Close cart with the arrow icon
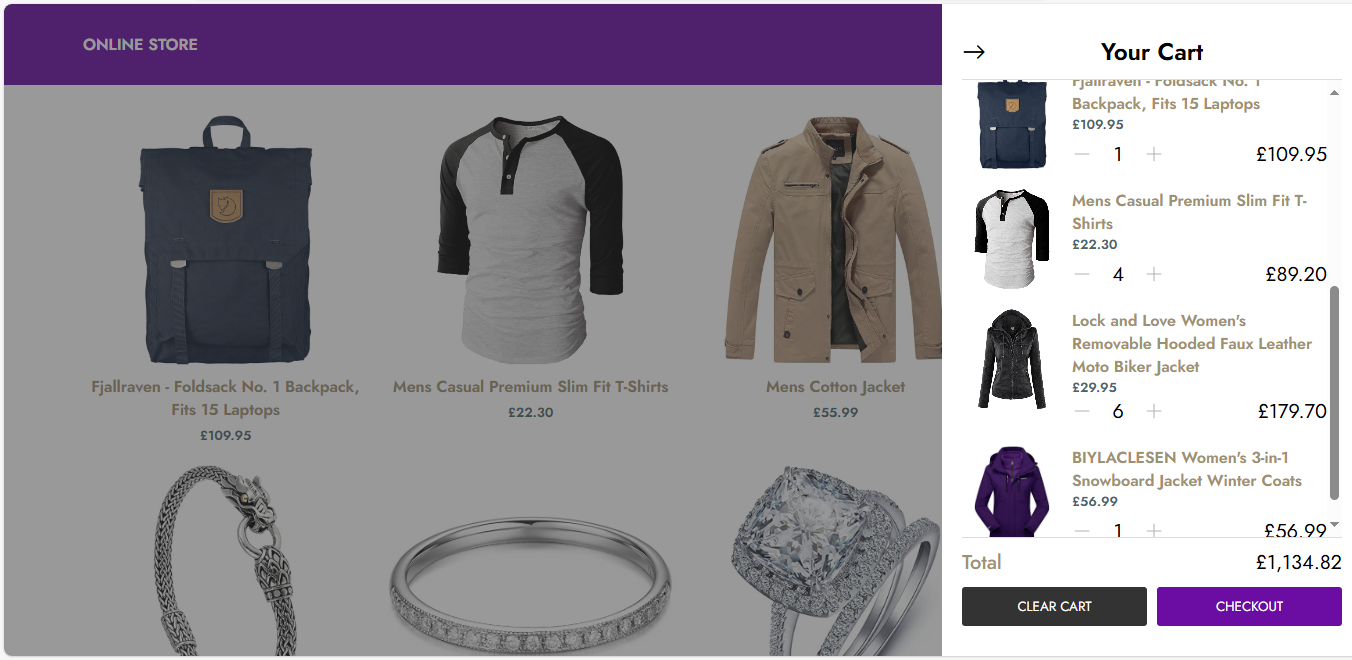Image resolution: width=1352 pixels, height=660 pixels. (x=974, y=52)
